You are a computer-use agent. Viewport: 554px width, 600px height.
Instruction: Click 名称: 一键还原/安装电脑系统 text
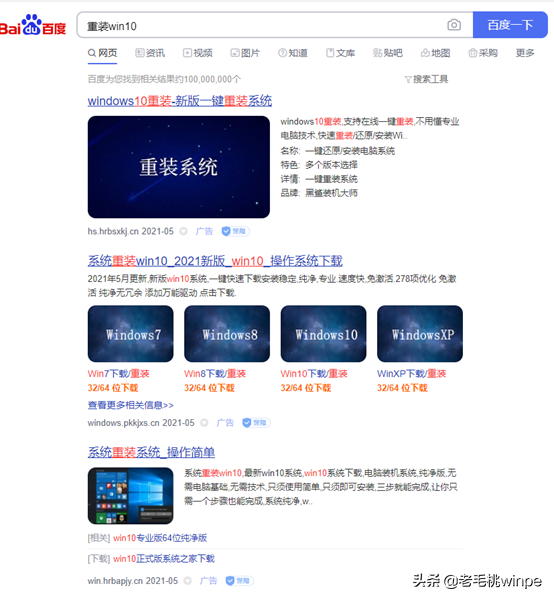(x=337, y=151)
